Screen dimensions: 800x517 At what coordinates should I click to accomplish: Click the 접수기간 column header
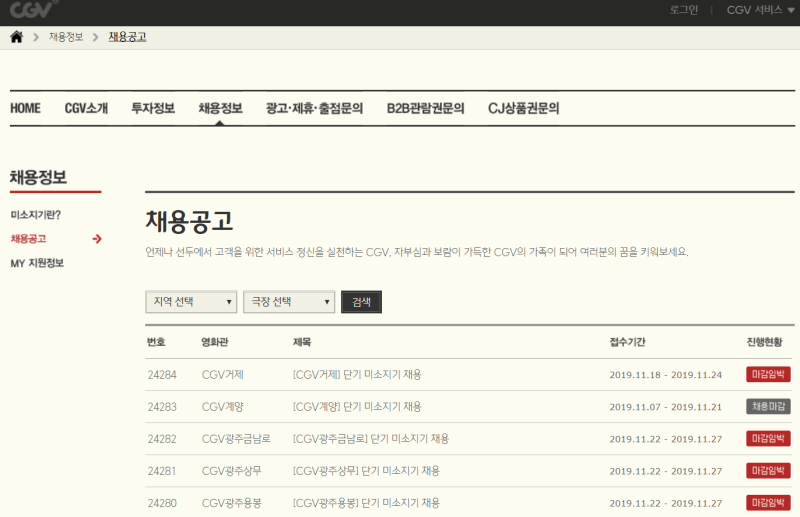(x=628, y=342)
